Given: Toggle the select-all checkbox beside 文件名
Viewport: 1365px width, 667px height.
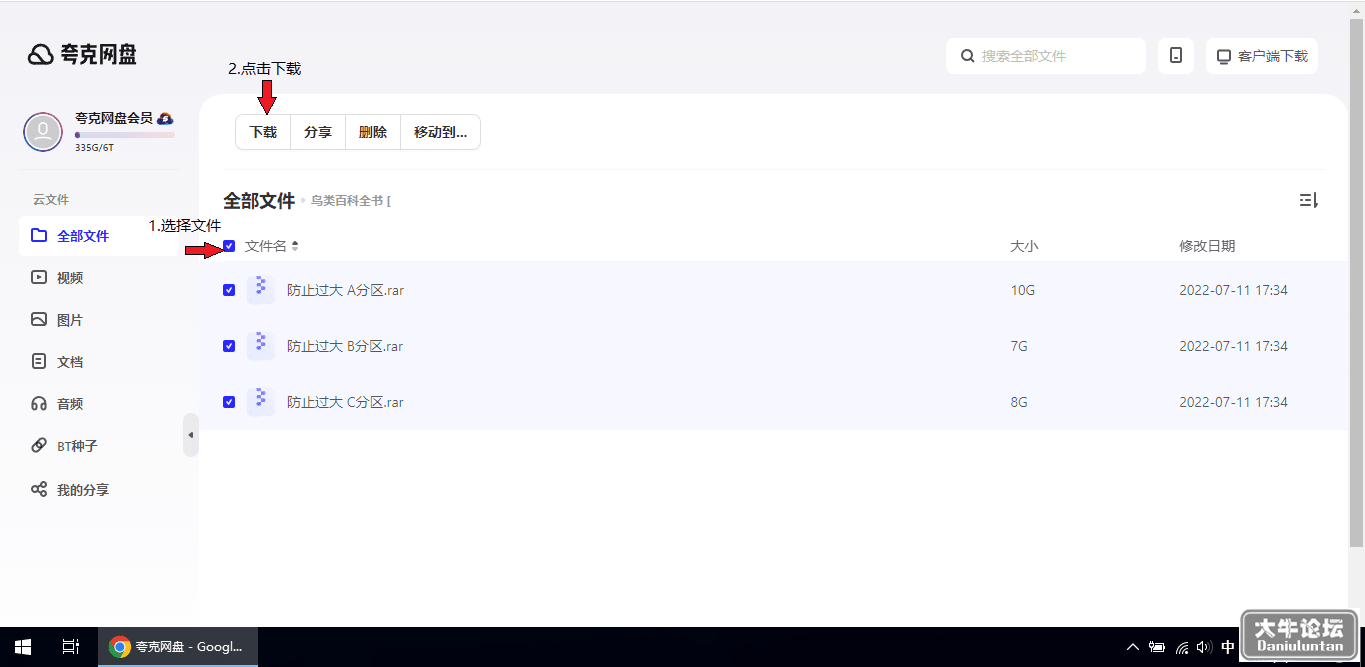Looking at the screenshot, I should (x=229, y=246).
